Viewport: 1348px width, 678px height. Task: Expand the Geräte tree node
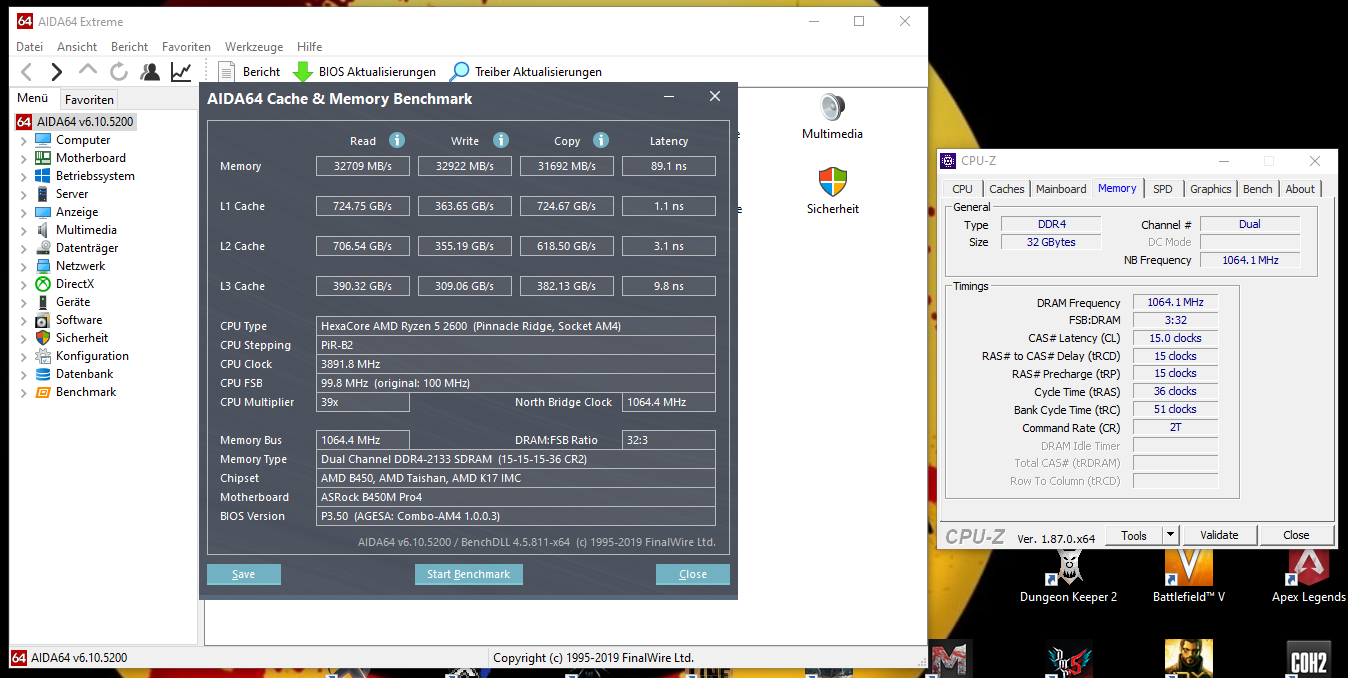[24, 302]
